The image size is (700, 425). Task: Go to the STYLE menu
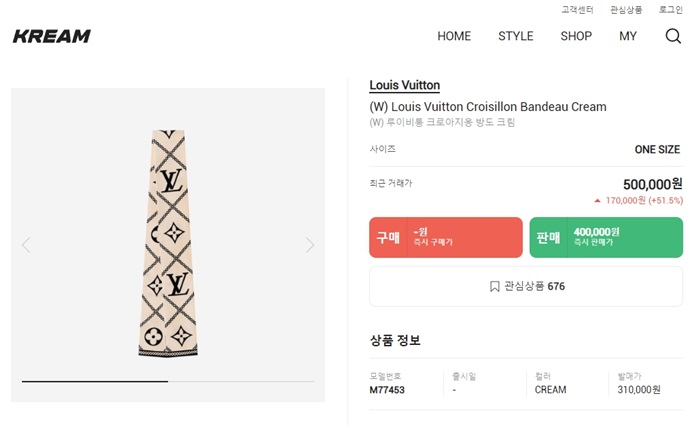pyautogui.click(x=516, y=36)
